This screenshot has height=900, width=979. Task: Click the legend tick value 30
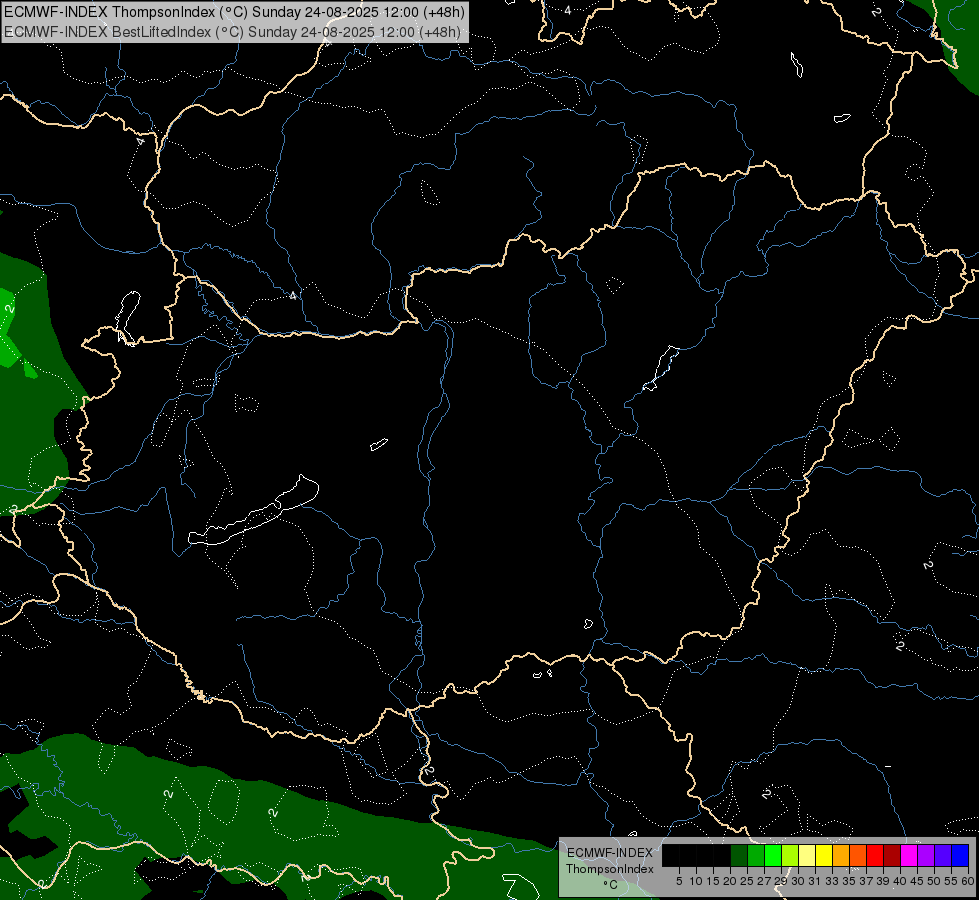[798, 881]
